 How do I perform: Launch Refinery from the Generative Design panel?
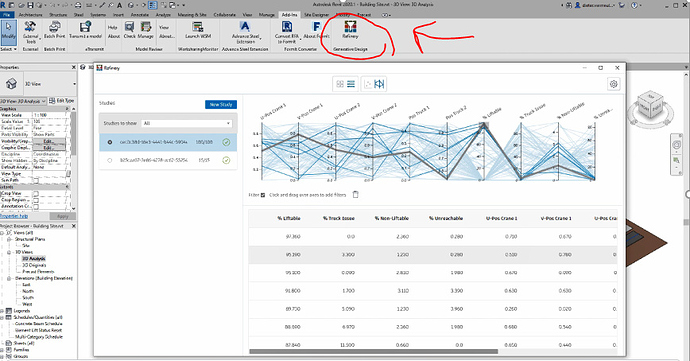point(350,30)
